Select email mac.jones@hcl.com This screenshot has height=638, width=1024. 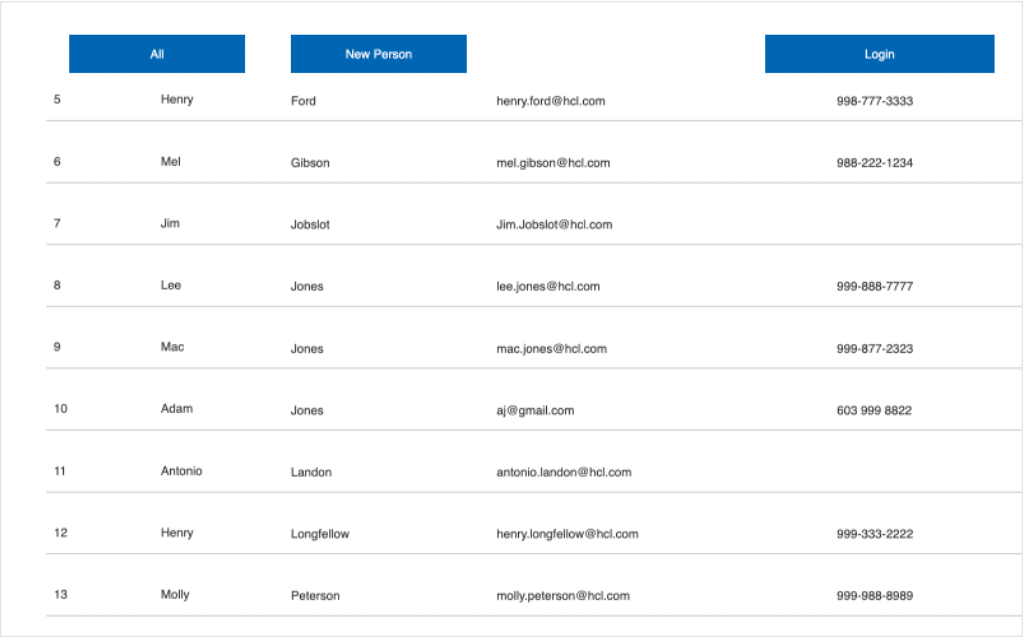pos(551,349)
